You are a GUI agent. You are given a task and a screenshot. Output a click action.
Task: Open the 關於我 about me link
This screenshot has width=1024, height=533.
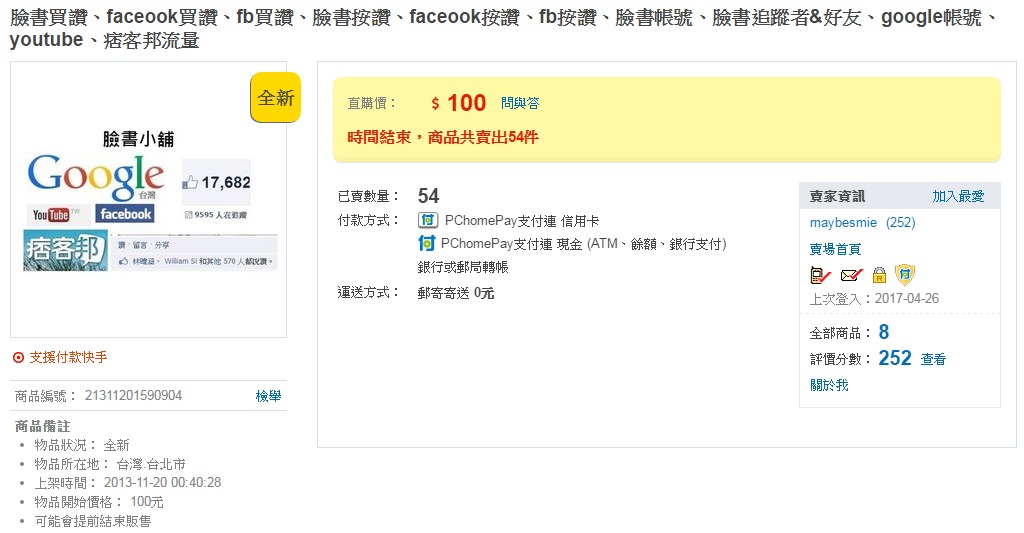tap(829, 385)
